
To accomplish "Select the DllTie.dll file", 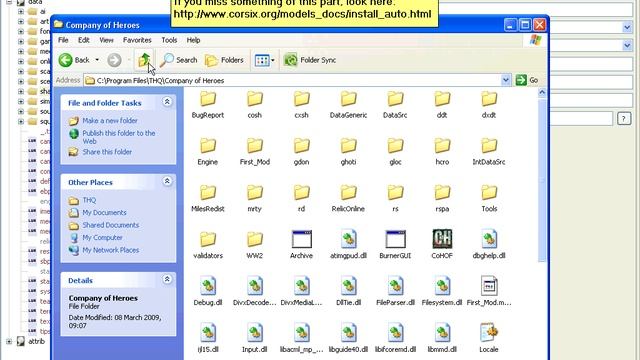I will tap(349, 292).
